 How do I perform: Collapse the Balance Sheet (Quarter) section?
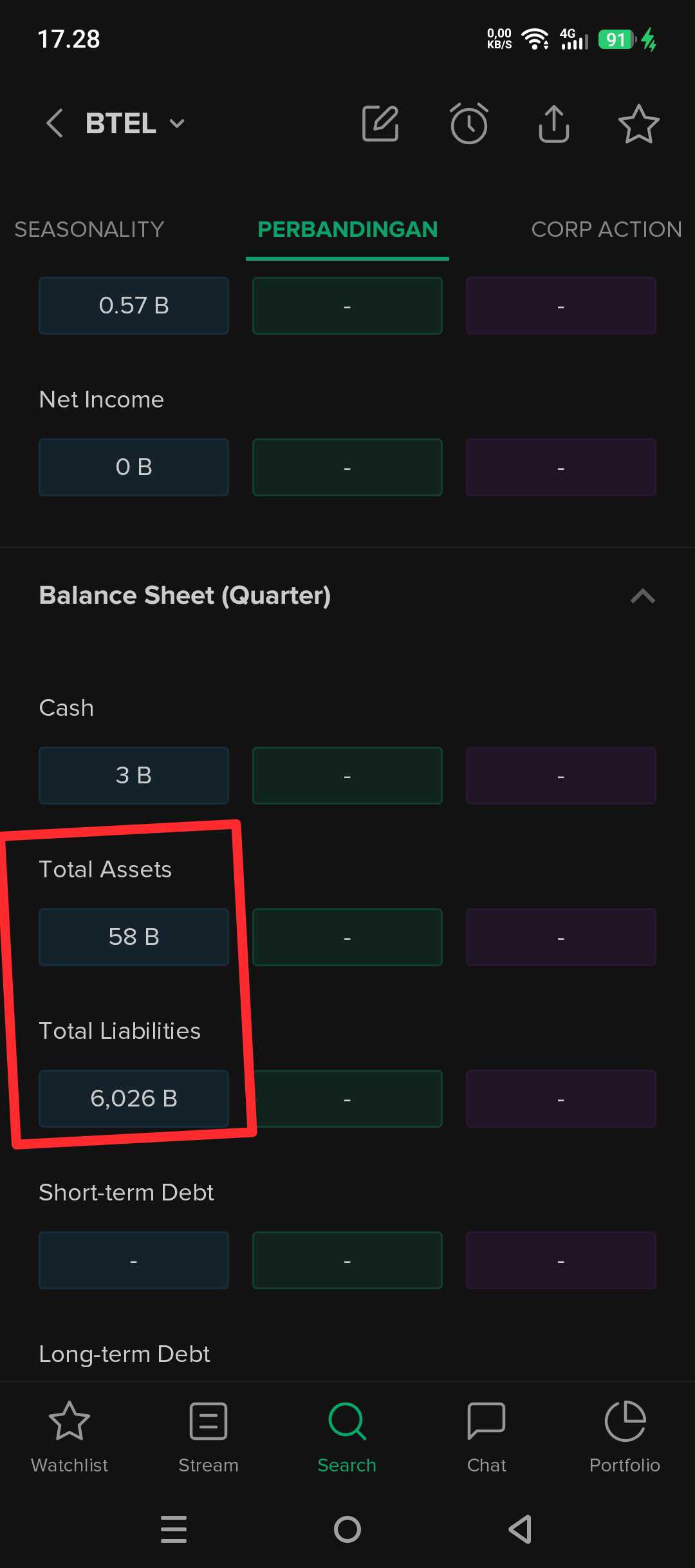pos(642,596)
